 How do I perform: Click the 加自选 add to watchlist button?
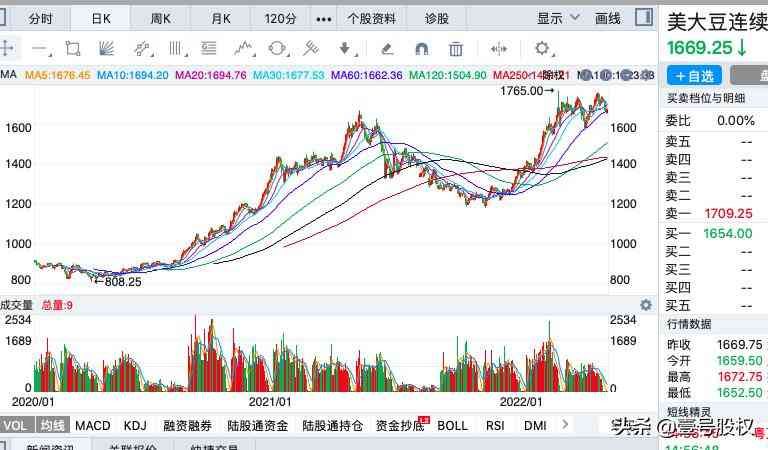pos(694,76)
